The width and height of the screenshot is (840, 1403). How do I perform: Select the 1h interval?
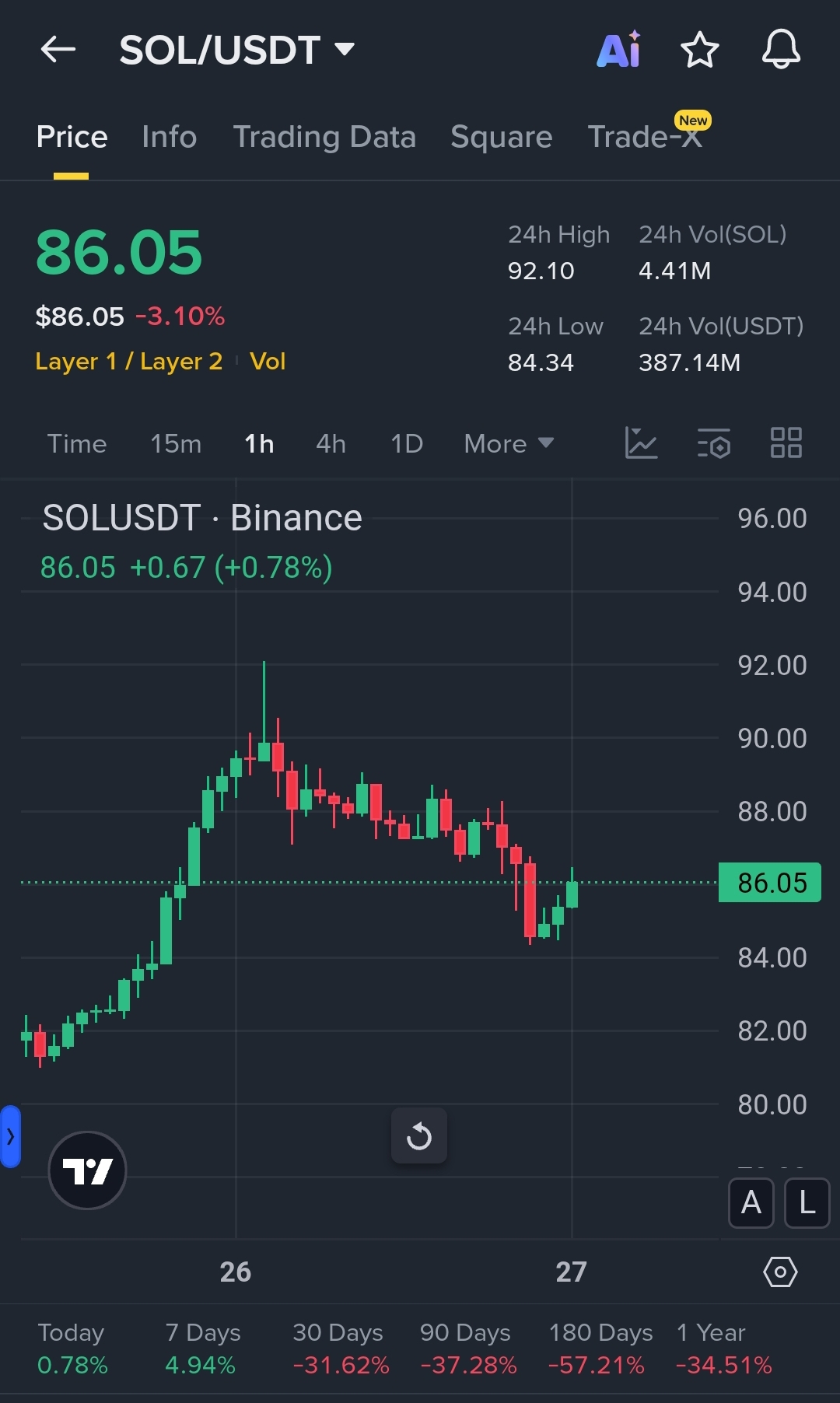(259, 443)
